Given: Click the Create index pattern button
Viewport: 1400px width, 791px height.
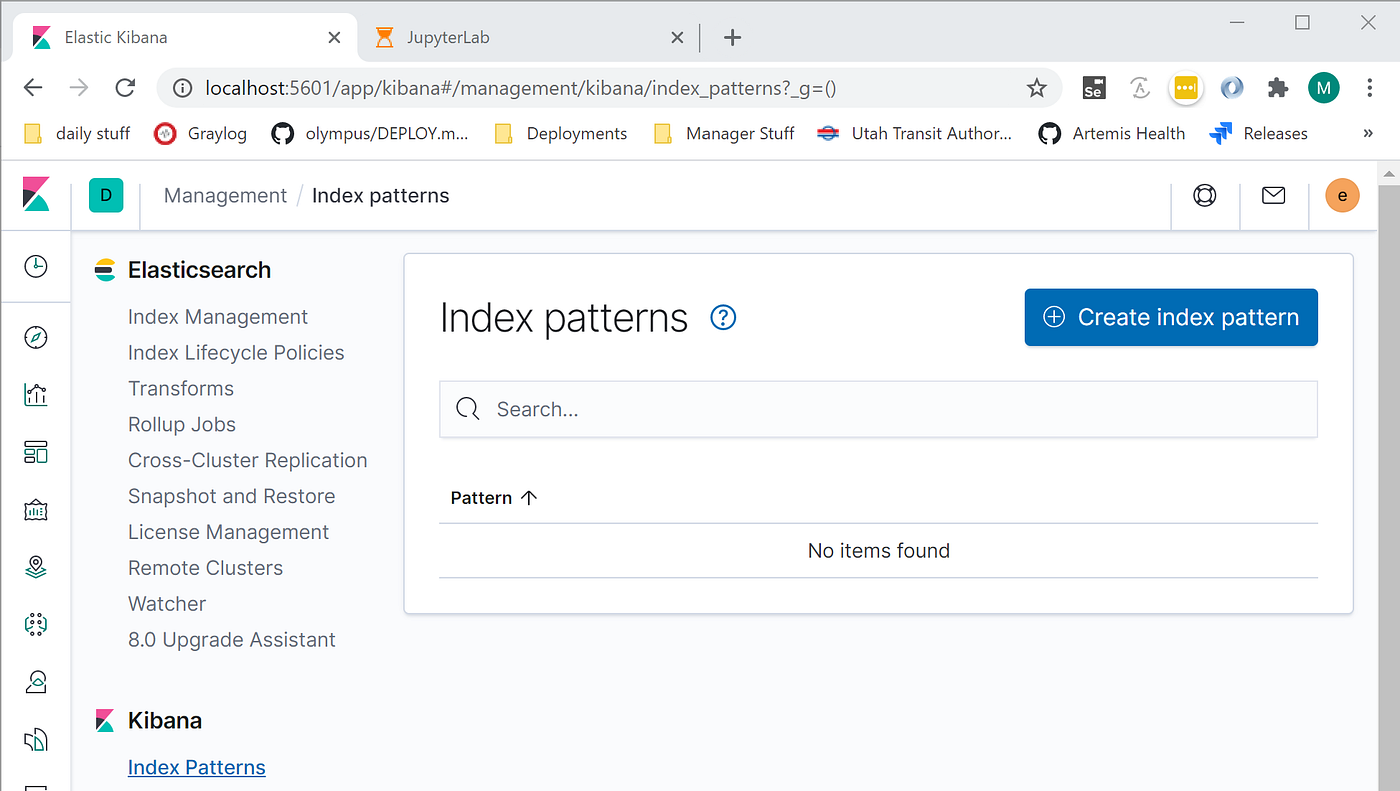Looking at the screenshot, I should pos(1171,318).
